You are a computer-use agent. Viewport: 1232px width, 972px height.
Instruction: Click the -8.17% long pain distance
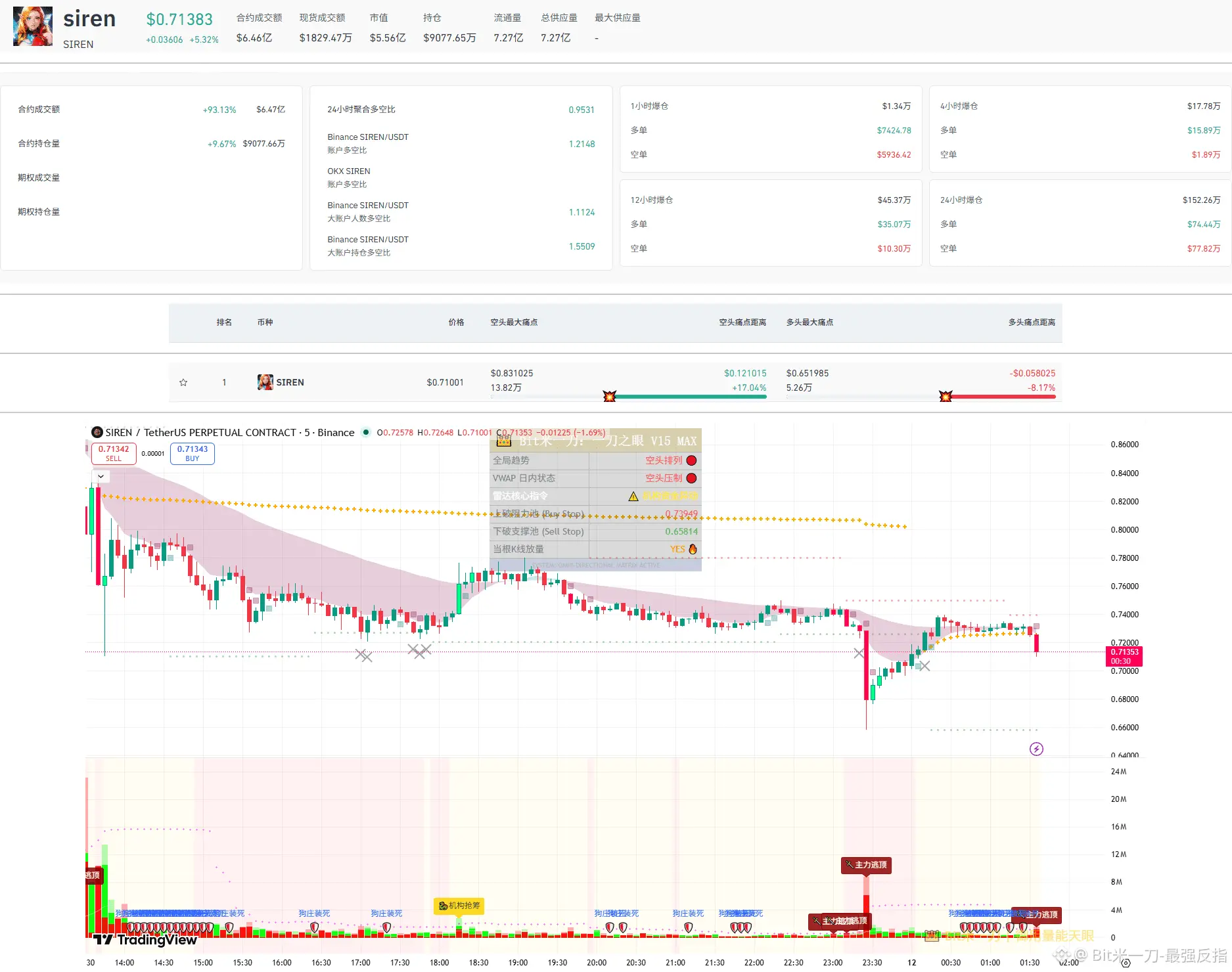point(1041,387)
